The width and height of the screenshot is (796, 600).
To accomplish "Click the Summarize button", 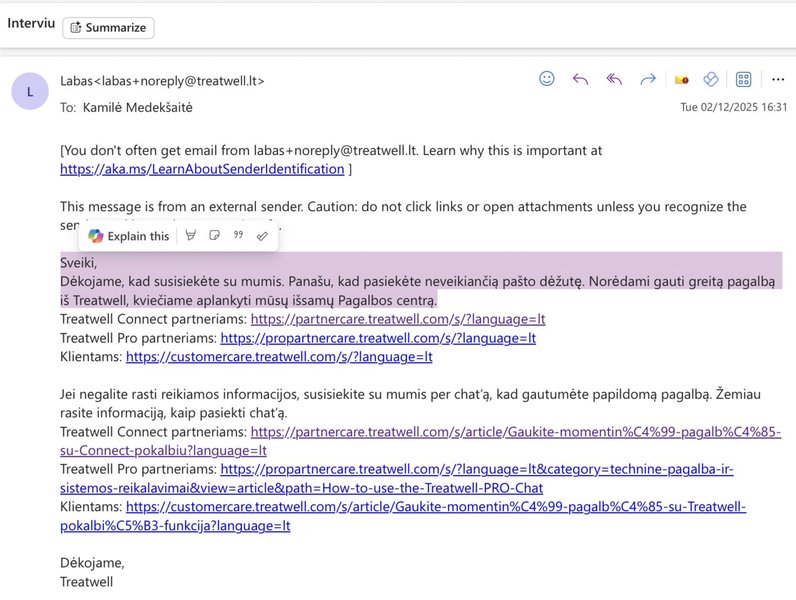I will tap(108, 28).
